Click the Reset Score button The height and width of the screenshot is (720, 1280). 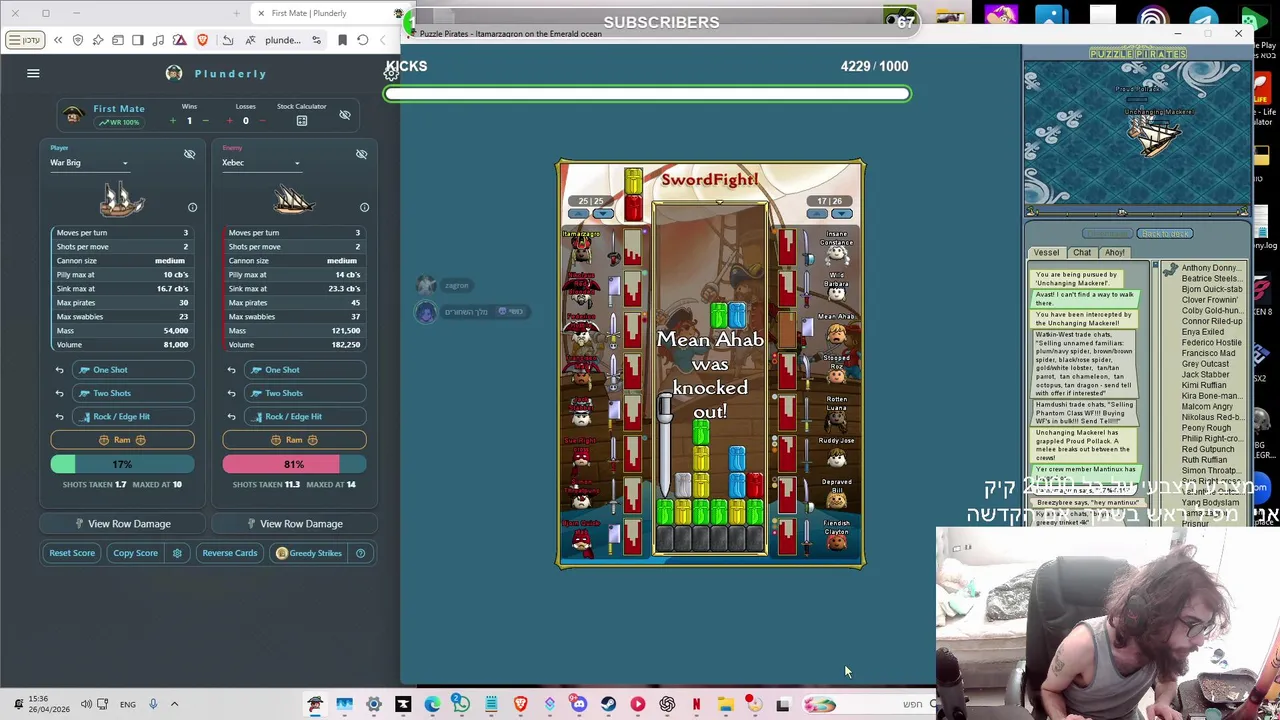[72, 553]
